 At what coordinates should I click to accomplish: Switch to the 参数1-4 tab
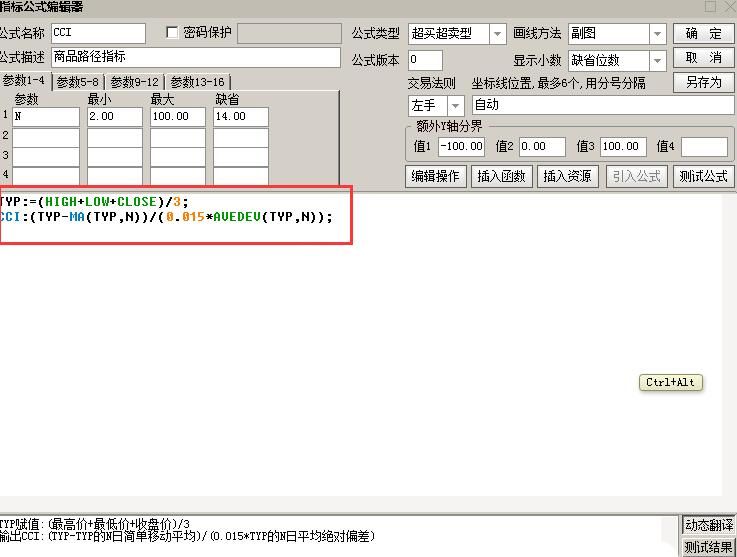[24, 81]
